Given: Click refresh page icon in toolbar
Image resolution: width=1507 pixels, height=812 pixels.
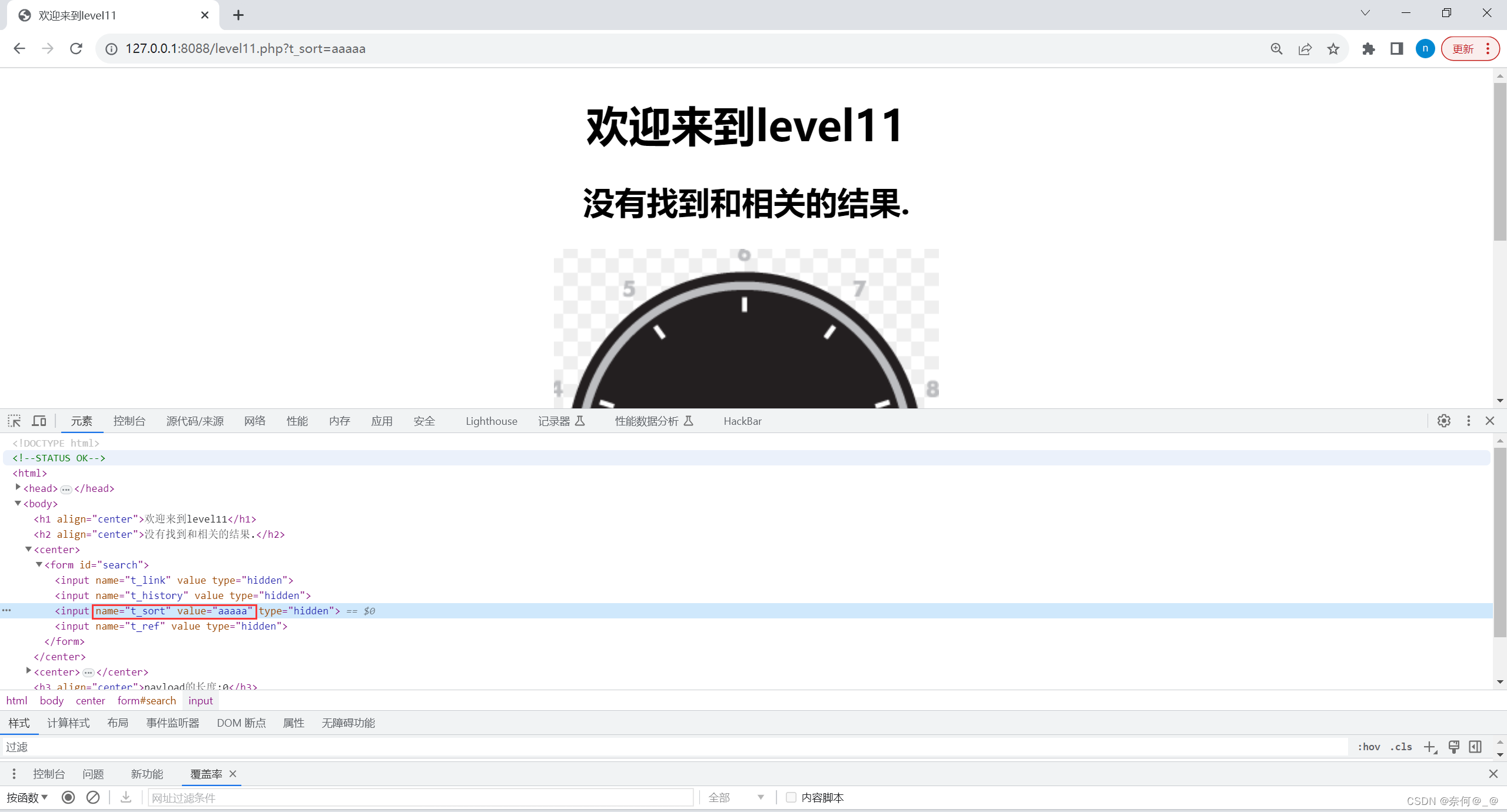Looking at the screenshot, I should pos(77,48).
